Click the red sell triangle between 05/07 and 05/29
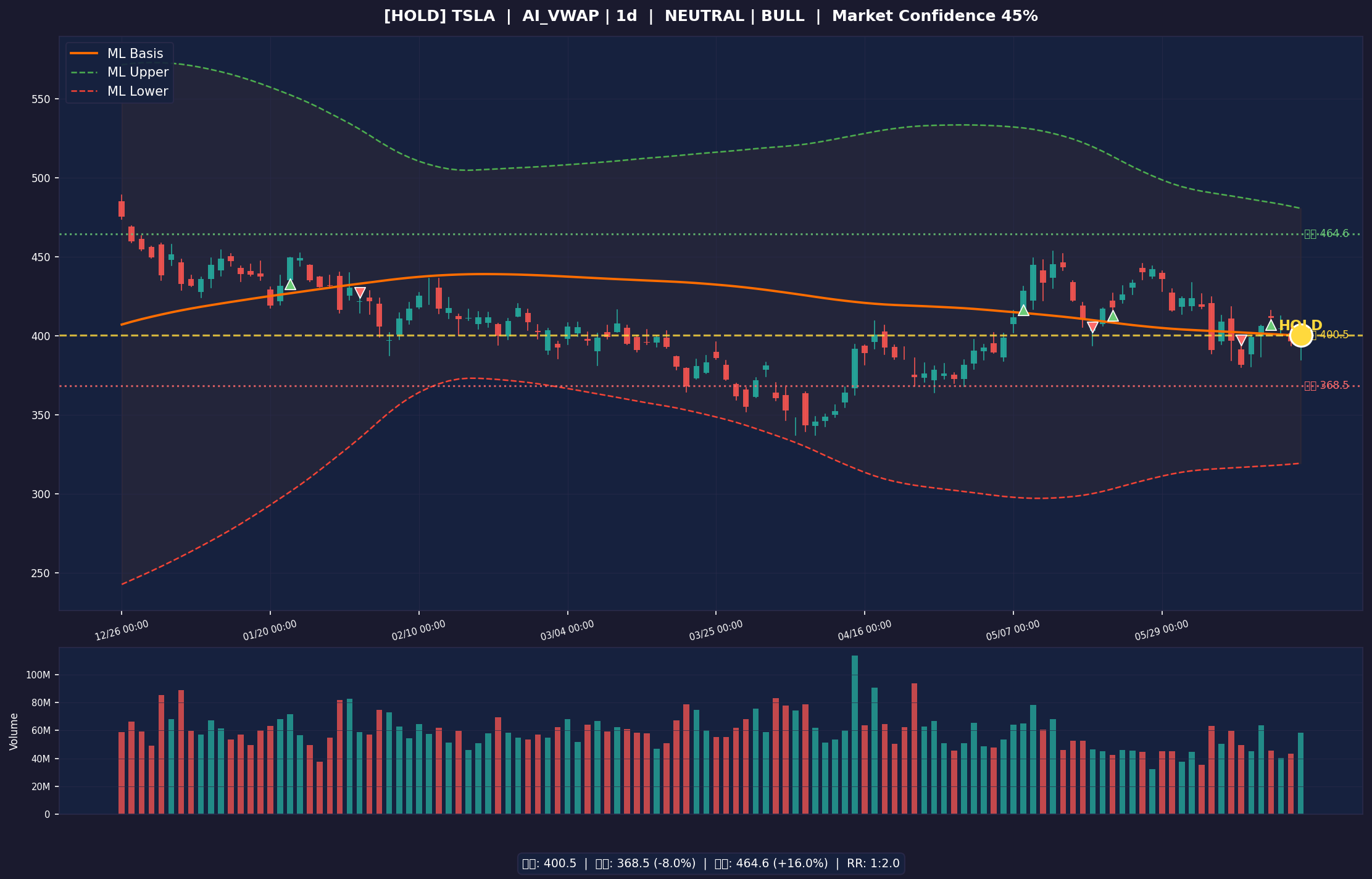Viewport: 1372px width, 879px height. (x=1092, y=327)
